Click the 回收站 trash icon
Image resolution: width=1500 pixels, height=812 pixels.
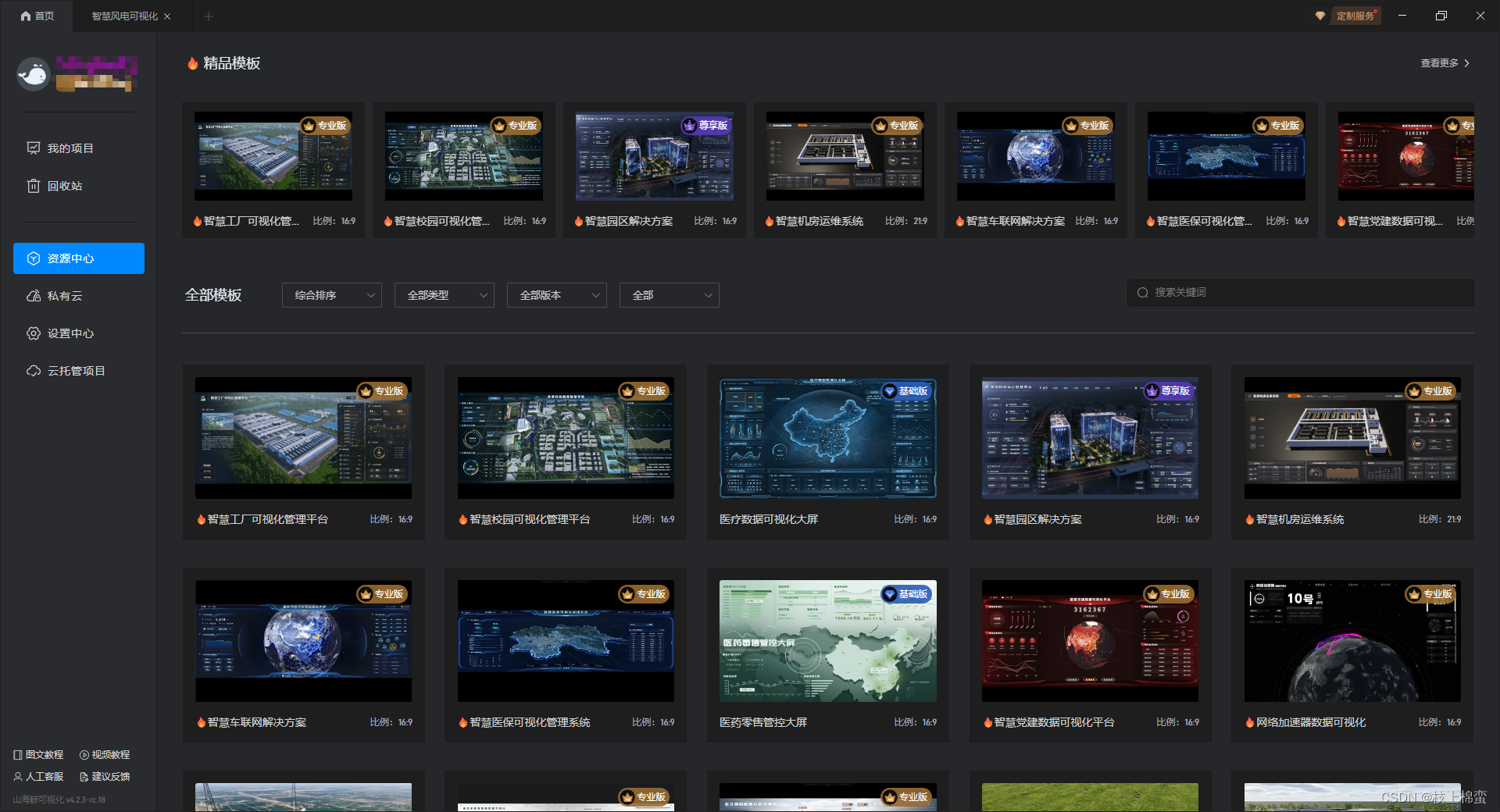click(x=34, y=186)
